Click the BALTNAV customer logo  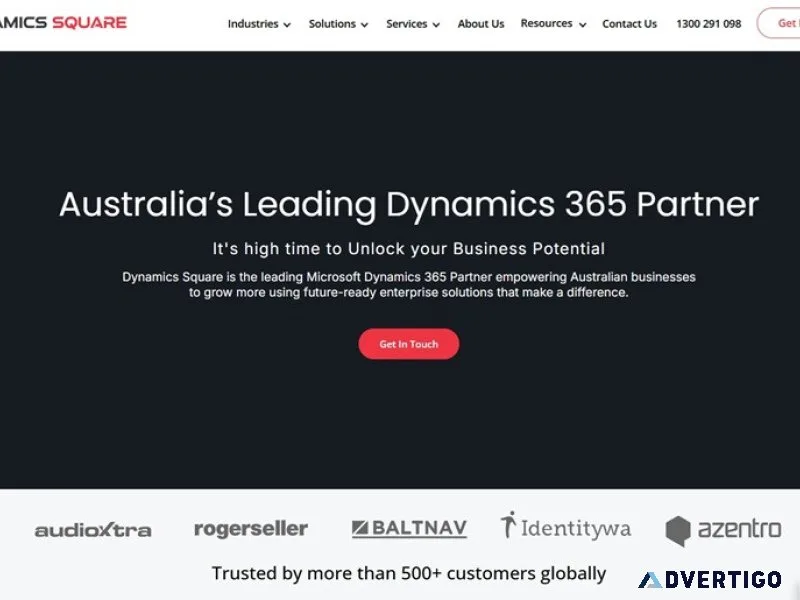click(x=409, y=528)
